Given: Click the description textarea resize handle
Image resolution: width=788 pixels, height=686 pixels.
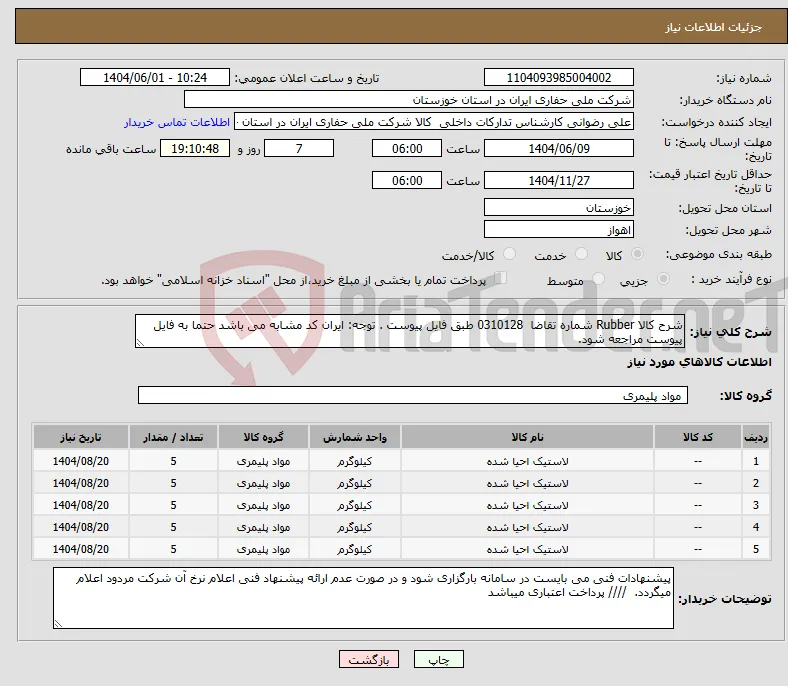Looking at the screenshot, I should point(140,343).
